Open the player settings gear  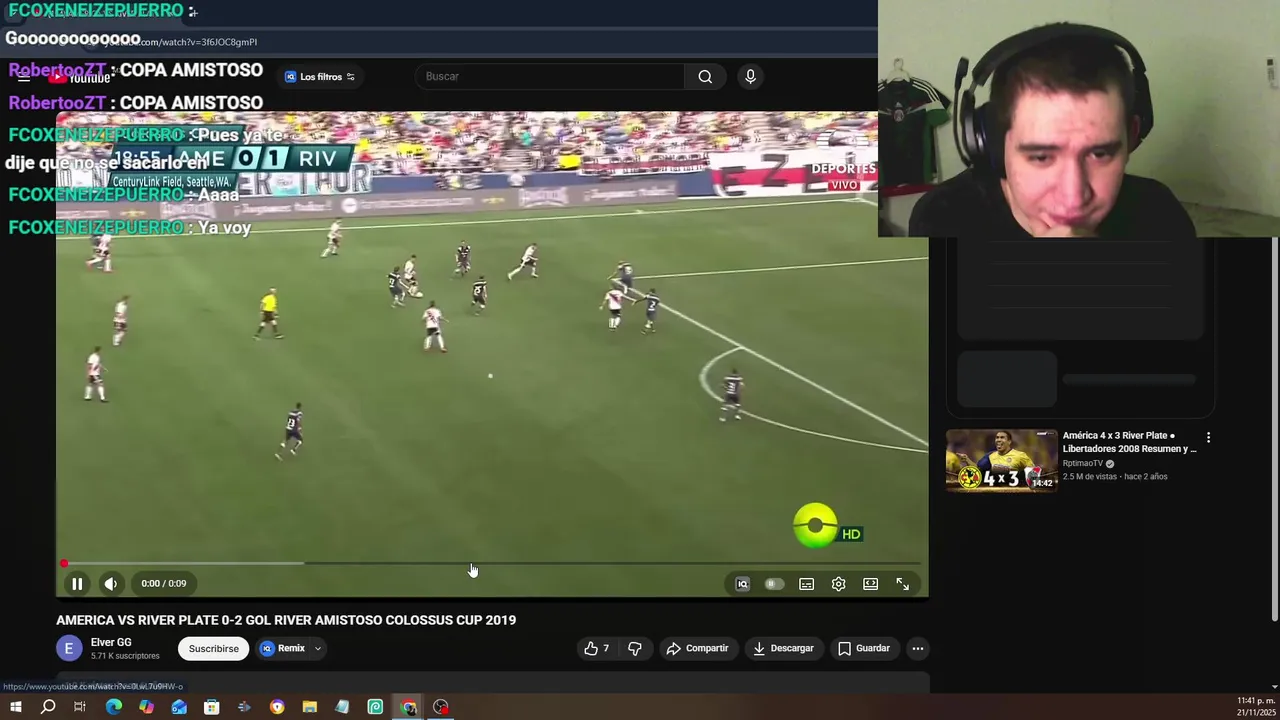(838, 584)
